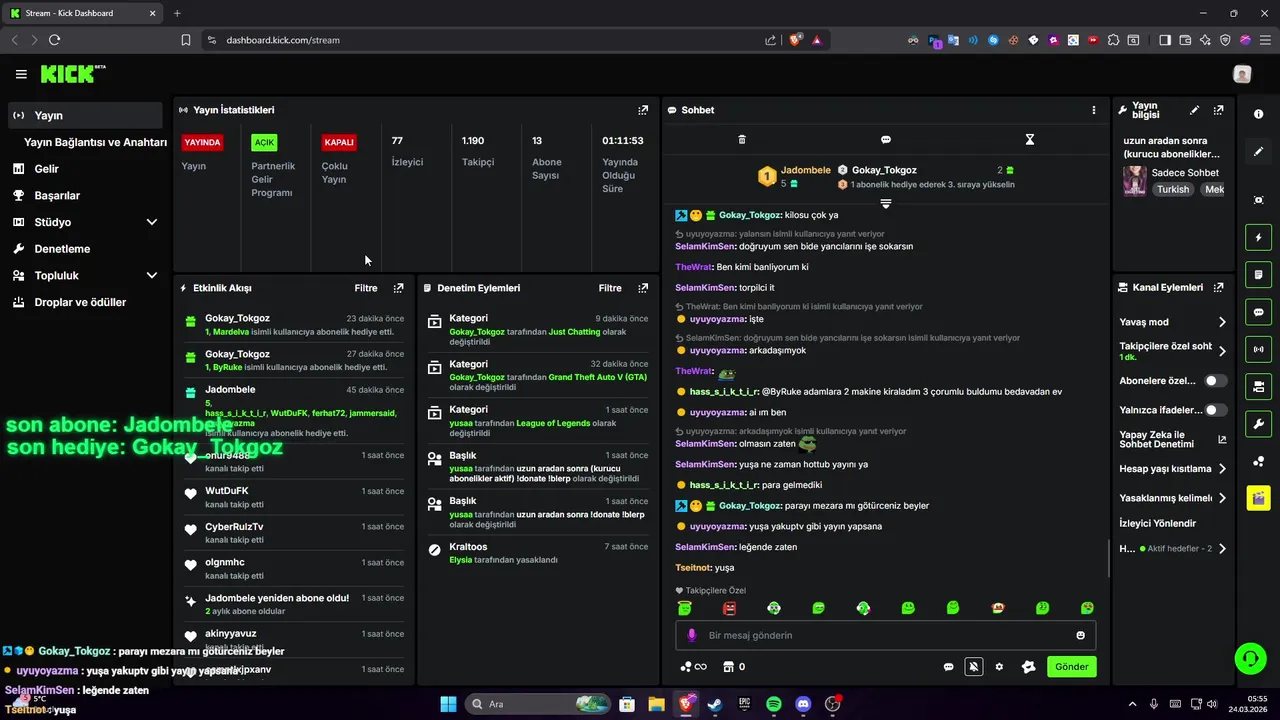Click the chat icon in right sidebar
The height and width of the screenshot is (720, 1280).
click(1258, 312)
